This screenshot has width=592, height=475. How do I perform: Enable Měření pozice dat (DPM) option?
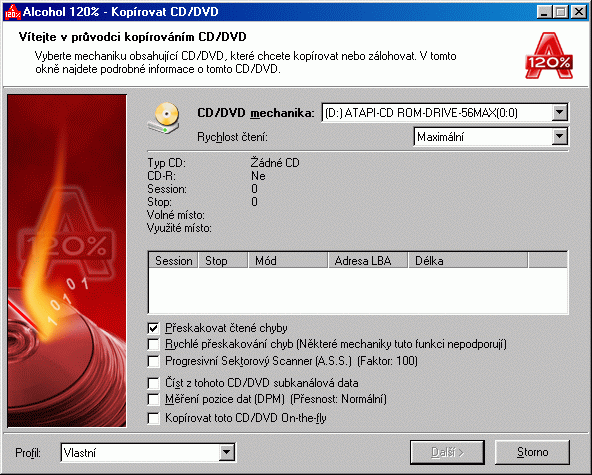click(x=153, y=399)
